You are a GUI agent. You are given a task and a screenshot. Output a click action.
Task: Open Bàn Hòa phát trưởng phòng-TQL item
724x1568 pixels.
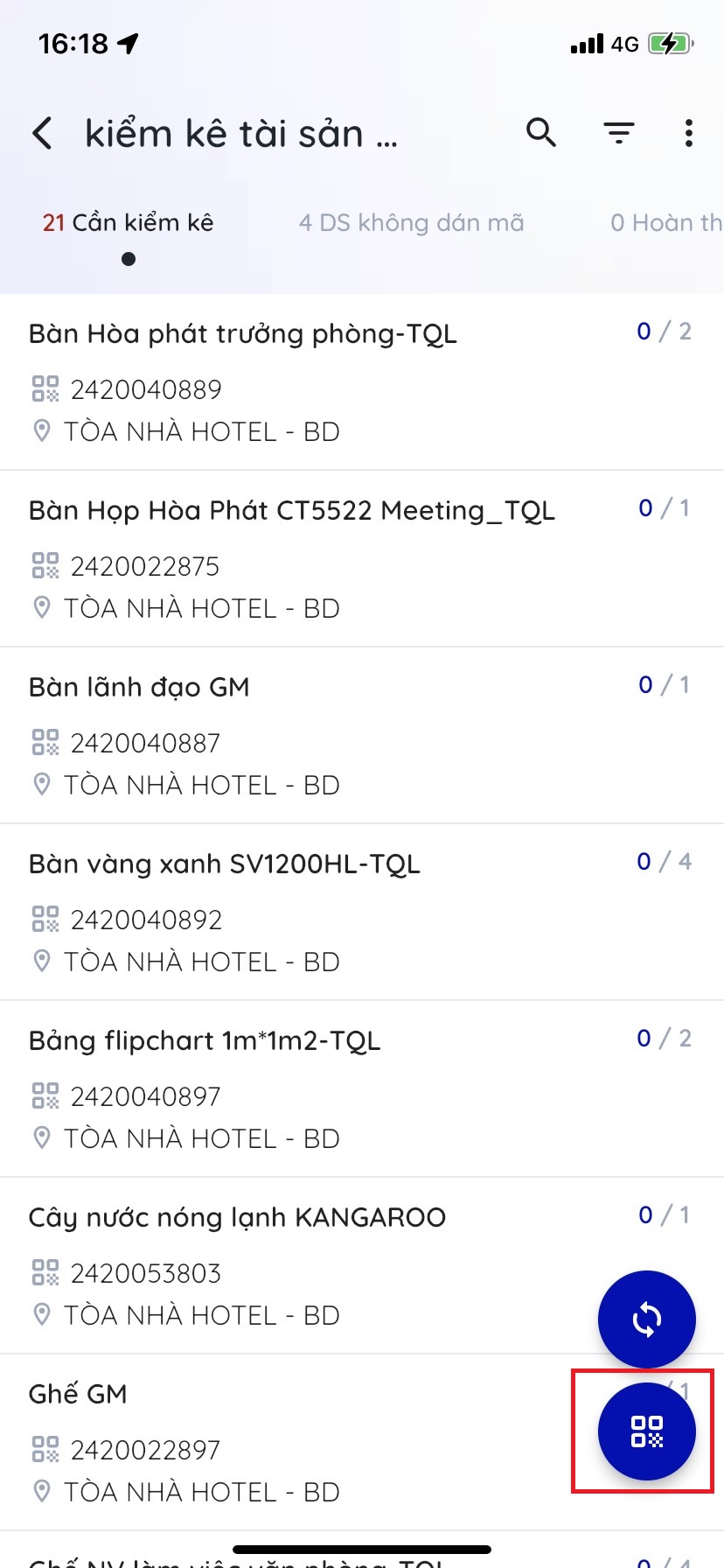point(243,334)
